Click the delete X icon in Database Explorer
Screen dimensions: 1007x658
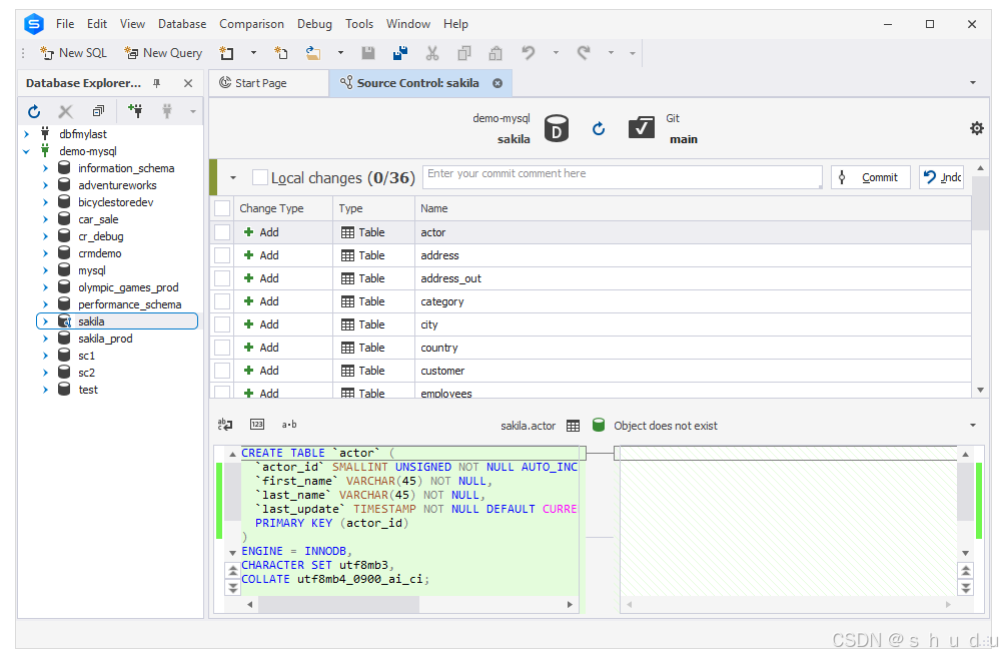pos(66,112)
